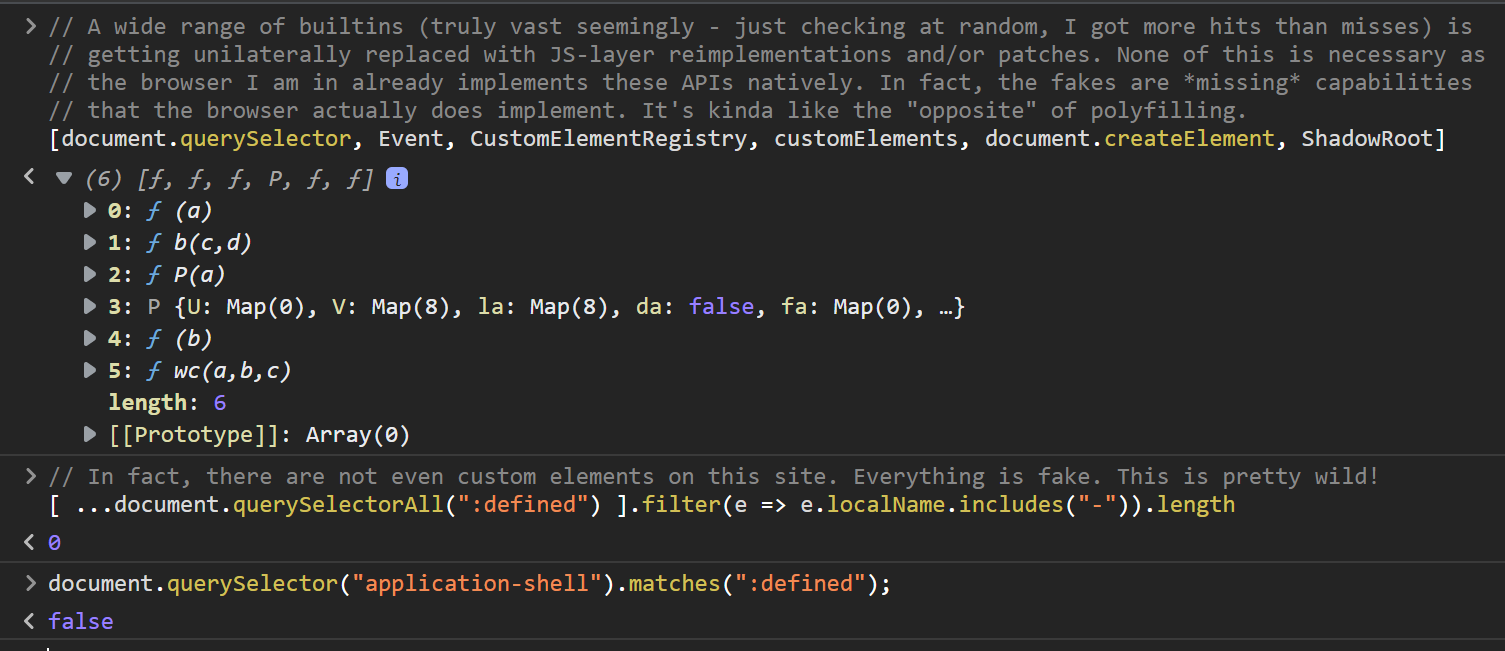1505x651 pixels.
Task: Expand entry 1 function b(c,d)
Action: click(x=89, y=242)
